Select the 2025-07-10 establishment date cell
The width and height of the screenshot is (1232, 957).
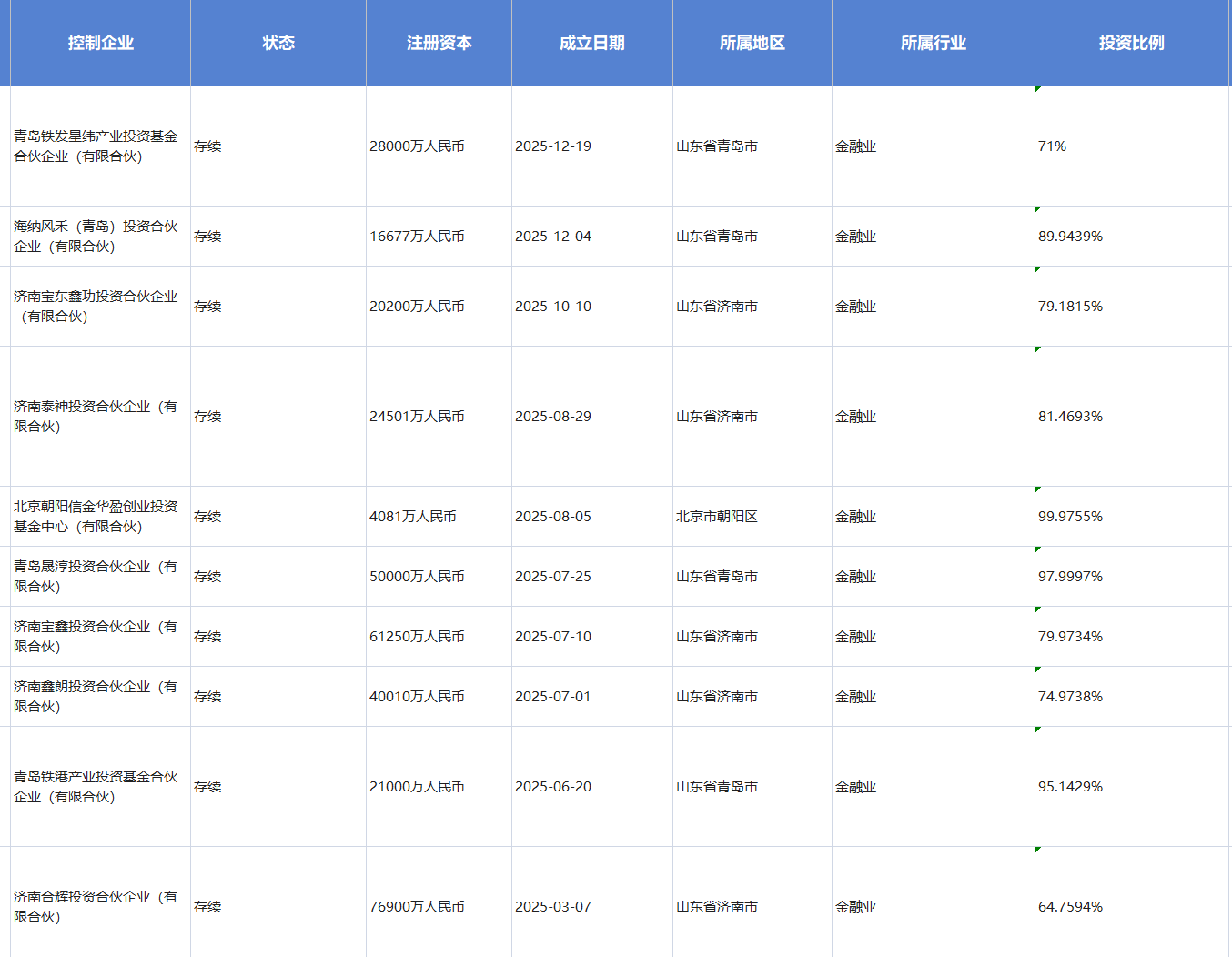[591, 637]
